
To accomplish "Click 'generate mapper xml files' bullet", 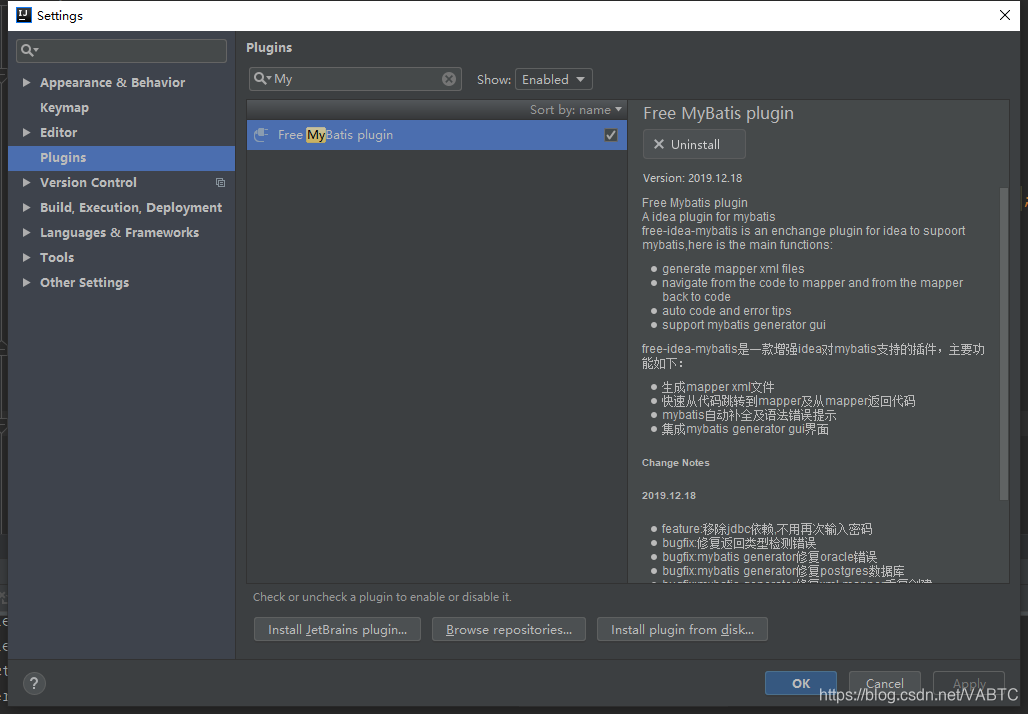I will pos(733,269).
